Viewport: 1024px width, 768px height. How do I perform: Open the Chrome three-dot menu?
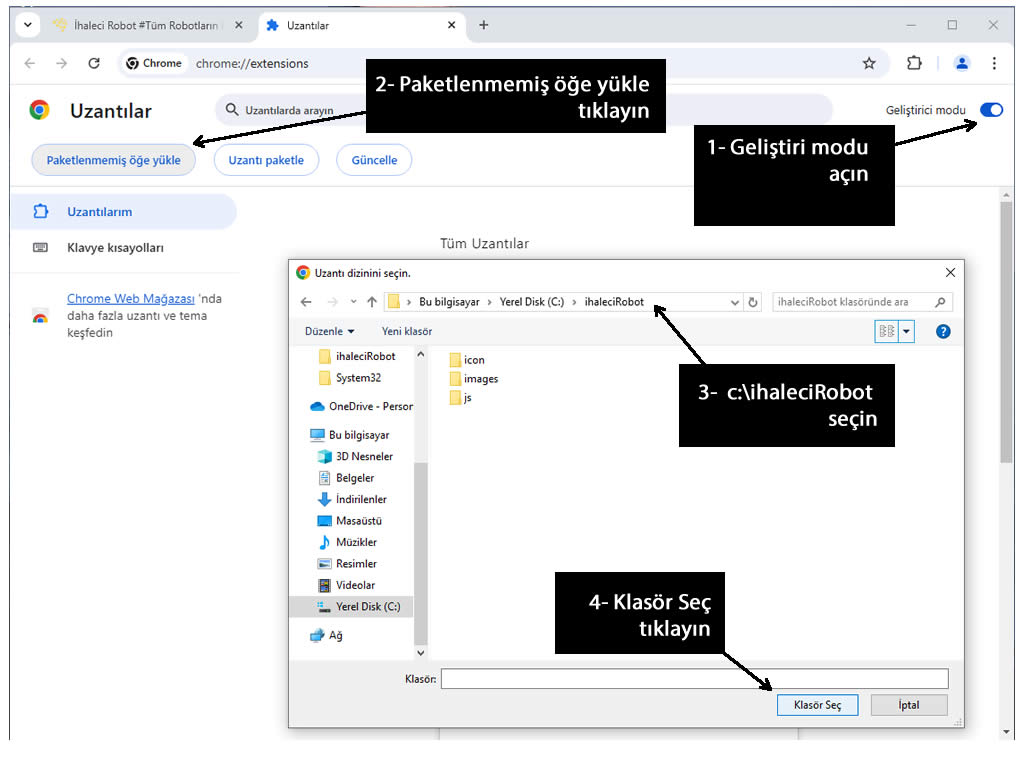click(994, 63)
